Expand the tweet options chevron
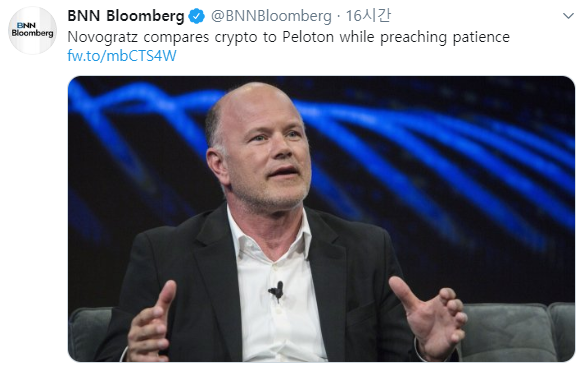 pyautogui.click(x=568, y=16)
